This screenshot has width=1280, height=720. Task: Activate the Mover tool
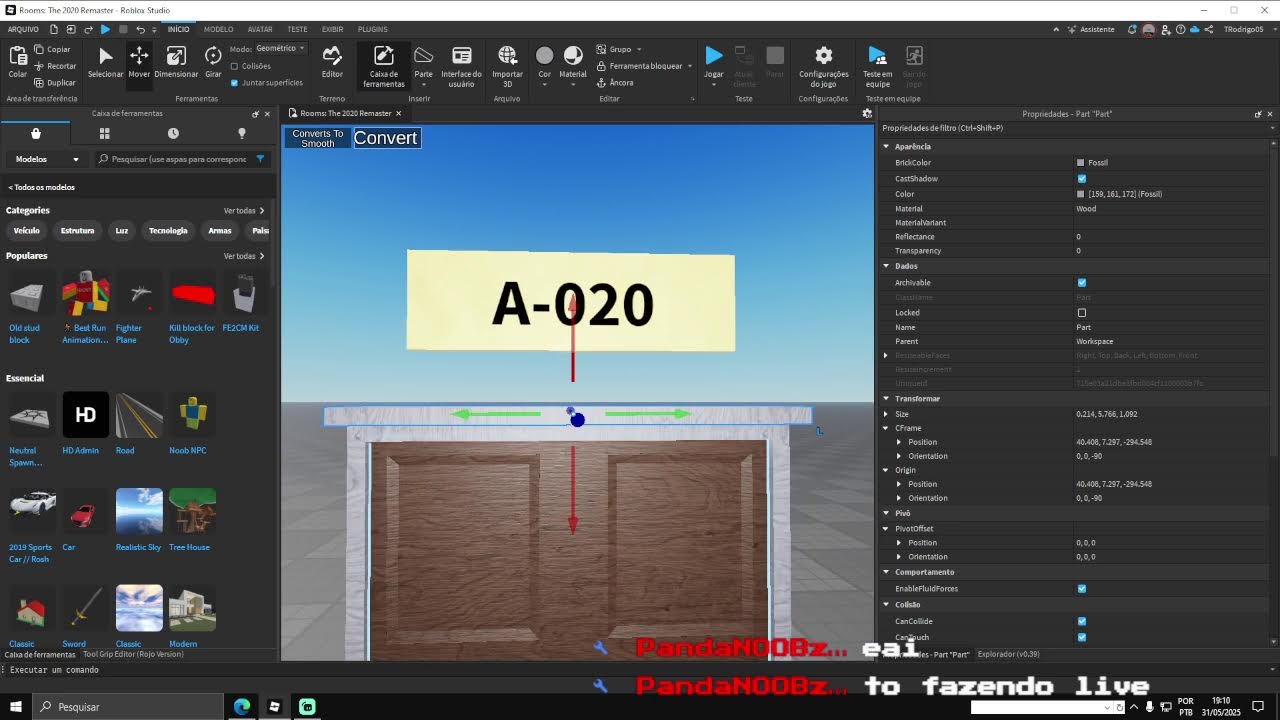point(139,62)
